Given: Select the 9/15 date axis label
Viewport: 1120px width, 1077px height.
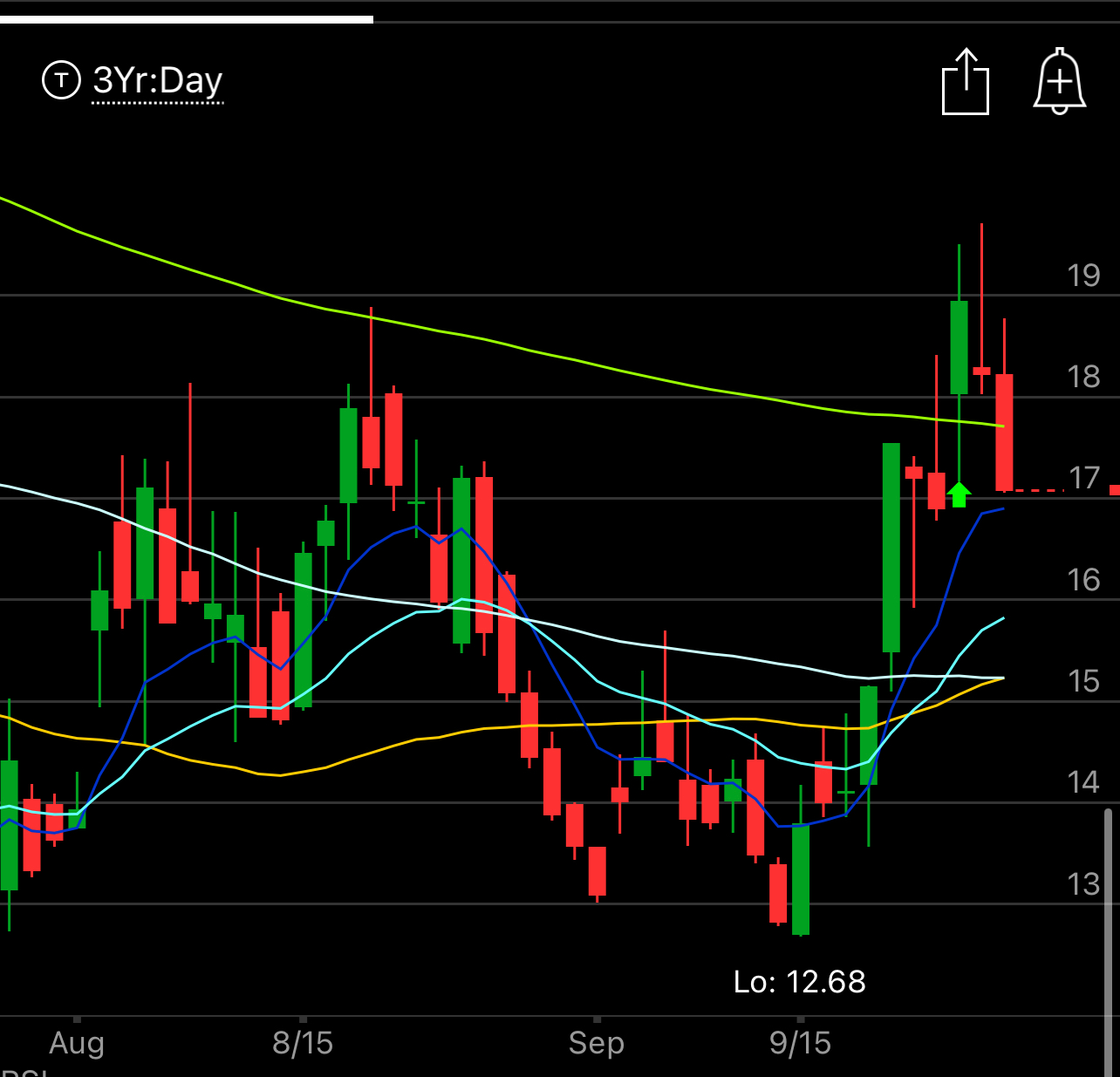Looking at the screenshot, I should pos(800,1043).
